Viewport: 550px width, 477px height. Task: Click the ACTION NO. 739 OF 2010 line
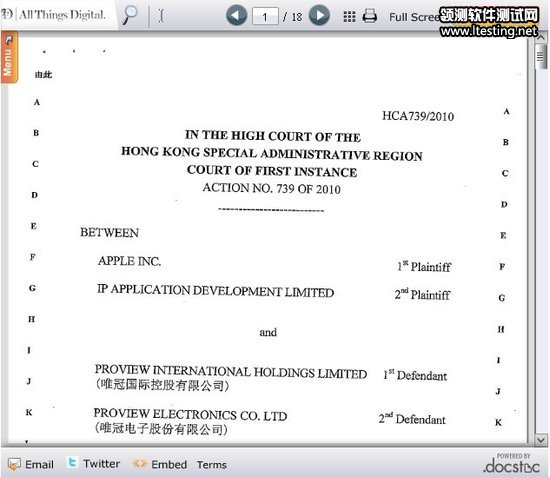click(271, 188)
